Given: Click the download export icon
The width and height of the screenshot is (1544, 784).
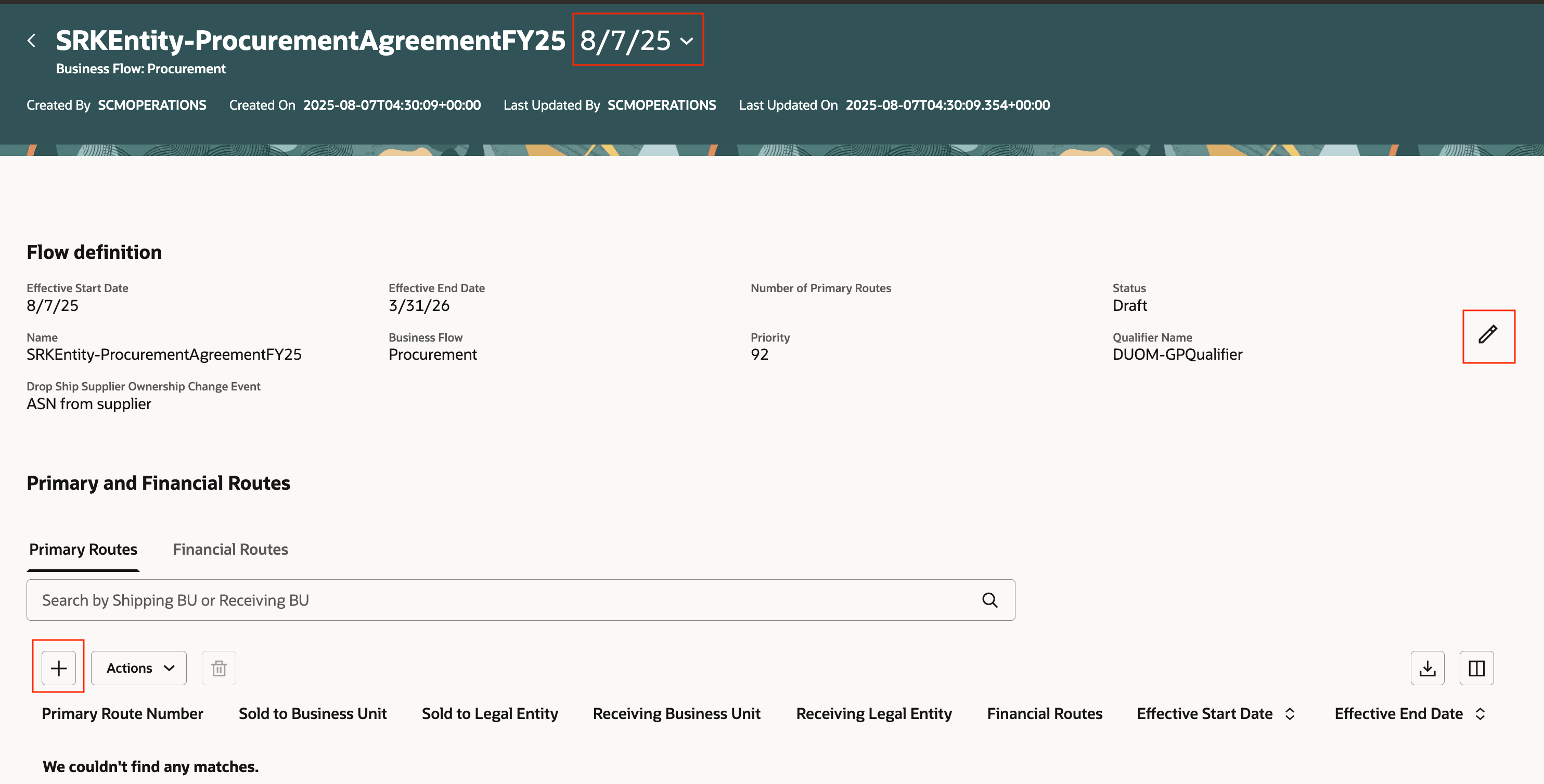Looking at the screenshot, I should pyautogui.click(x=1427, y=667).
